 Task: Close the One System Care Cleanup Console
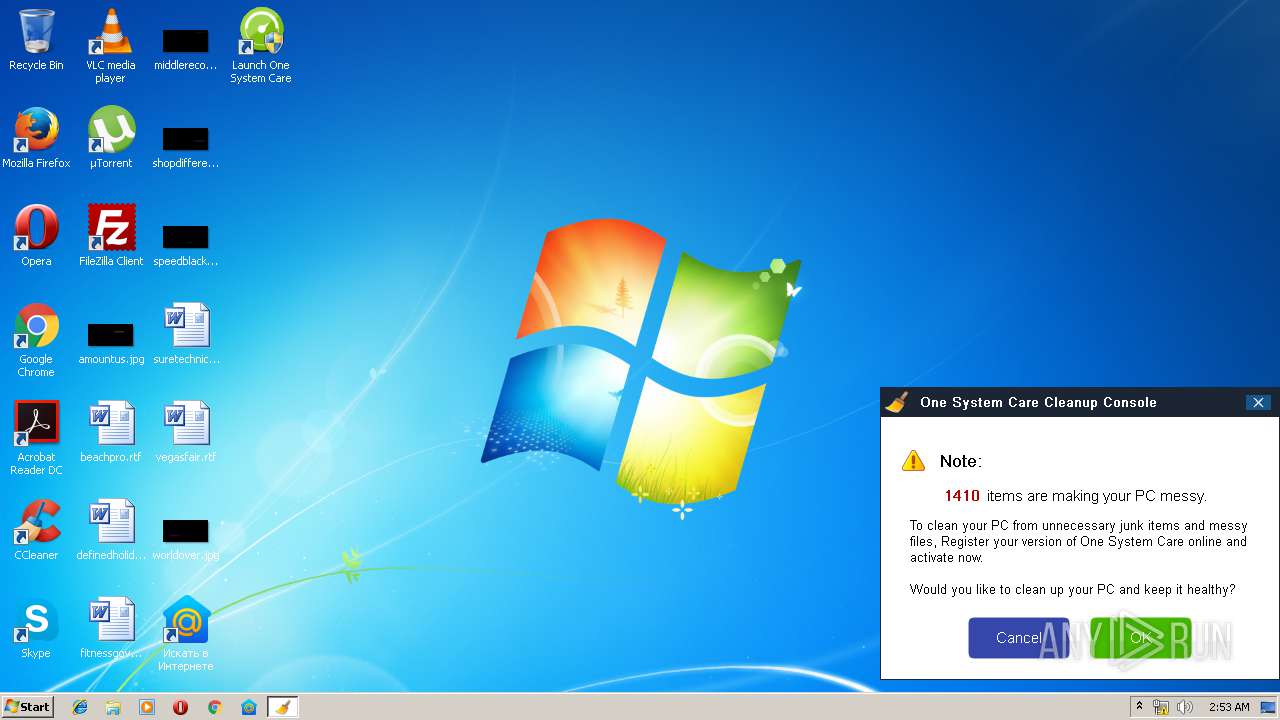(1258, 402)
